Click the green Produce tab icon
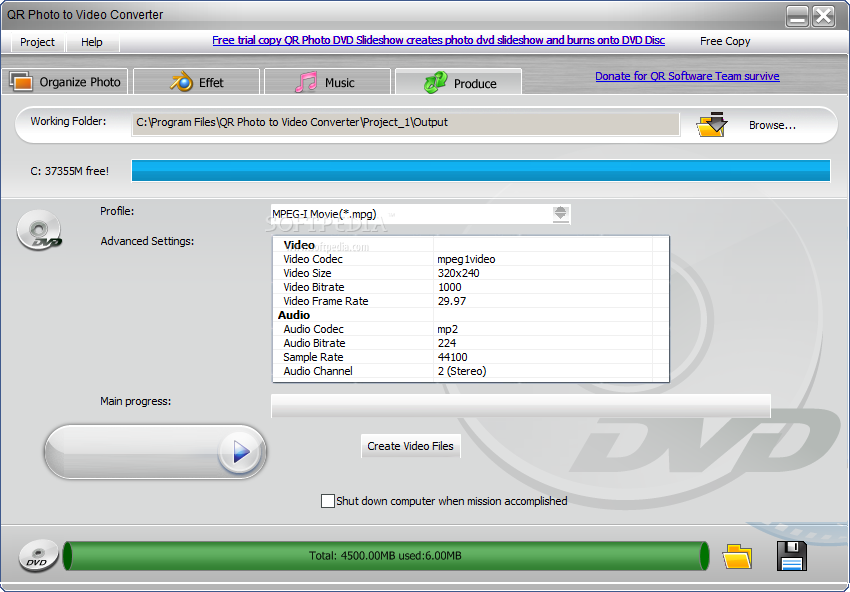The width and height of the screenshot is (850, 592). [x=435, y=82]
